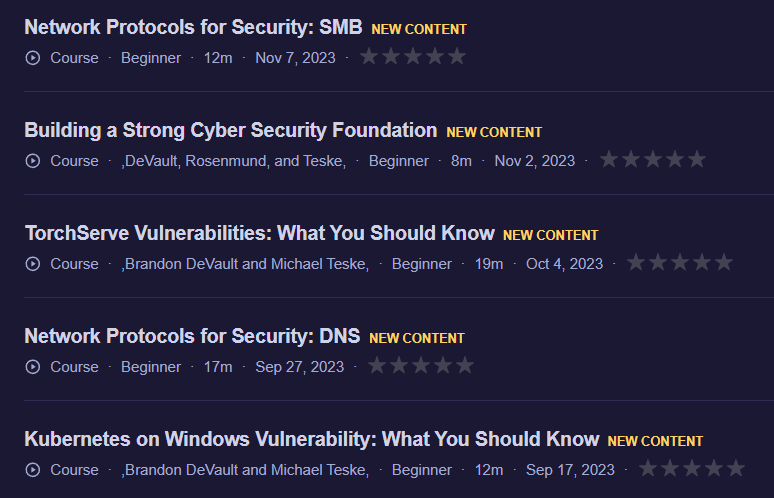Open Building a Strong Cyber Security Foundation
The width and height of the screenshot is (774, 498).
pyautogui.click(x=231, y=130)
